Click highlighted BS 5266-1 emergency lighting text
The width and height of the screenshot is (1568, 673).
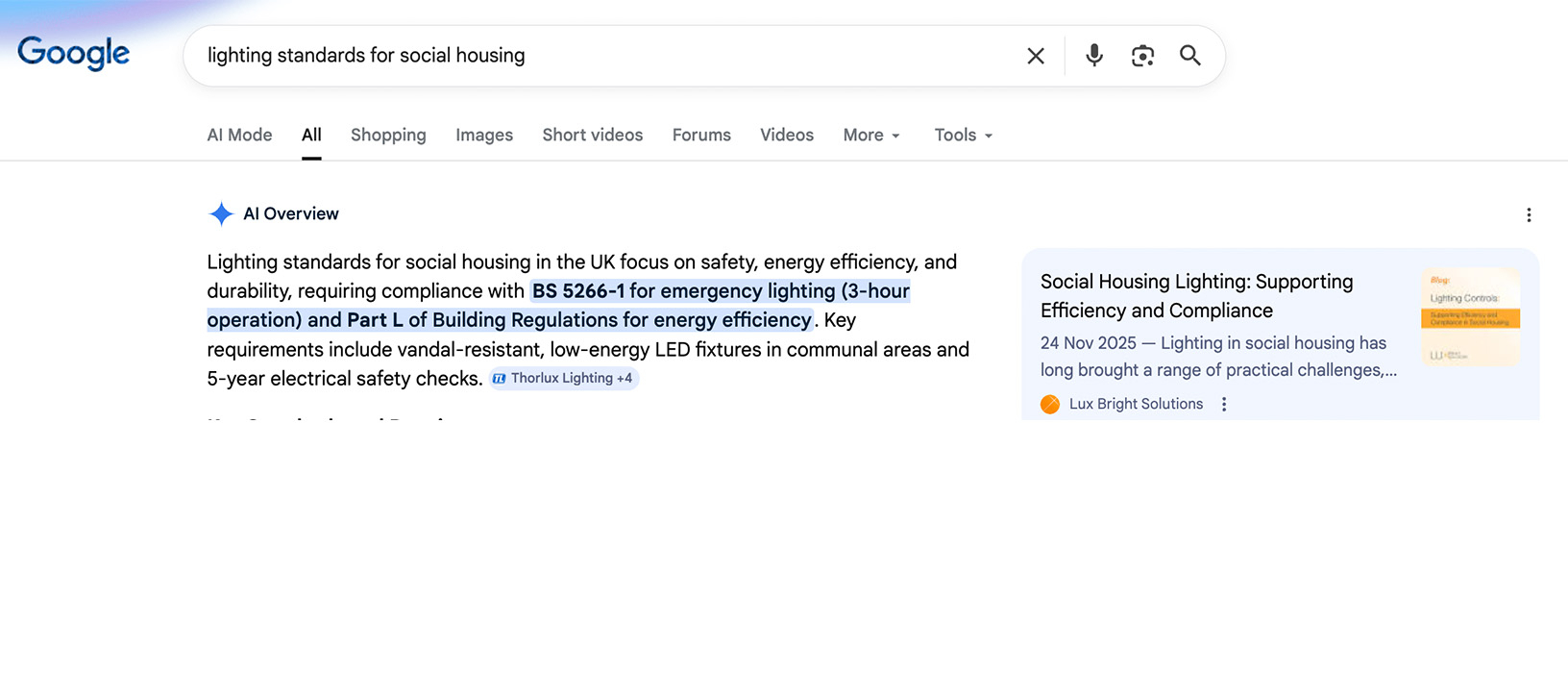(x=721, y=291)
